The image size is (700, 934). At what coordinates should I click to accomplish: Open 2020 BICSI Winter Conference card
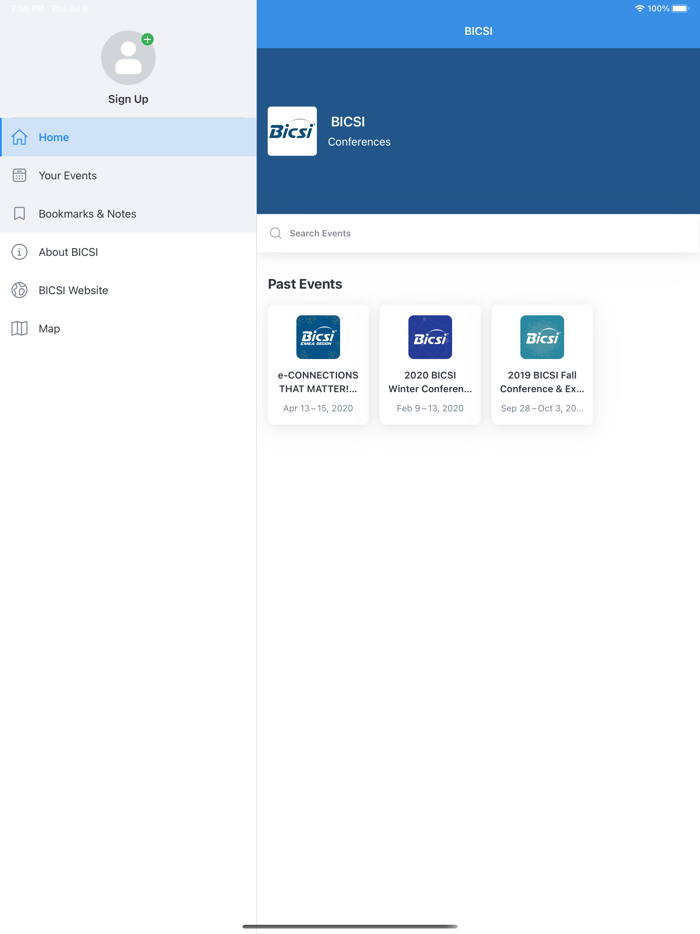coord(430,364)
